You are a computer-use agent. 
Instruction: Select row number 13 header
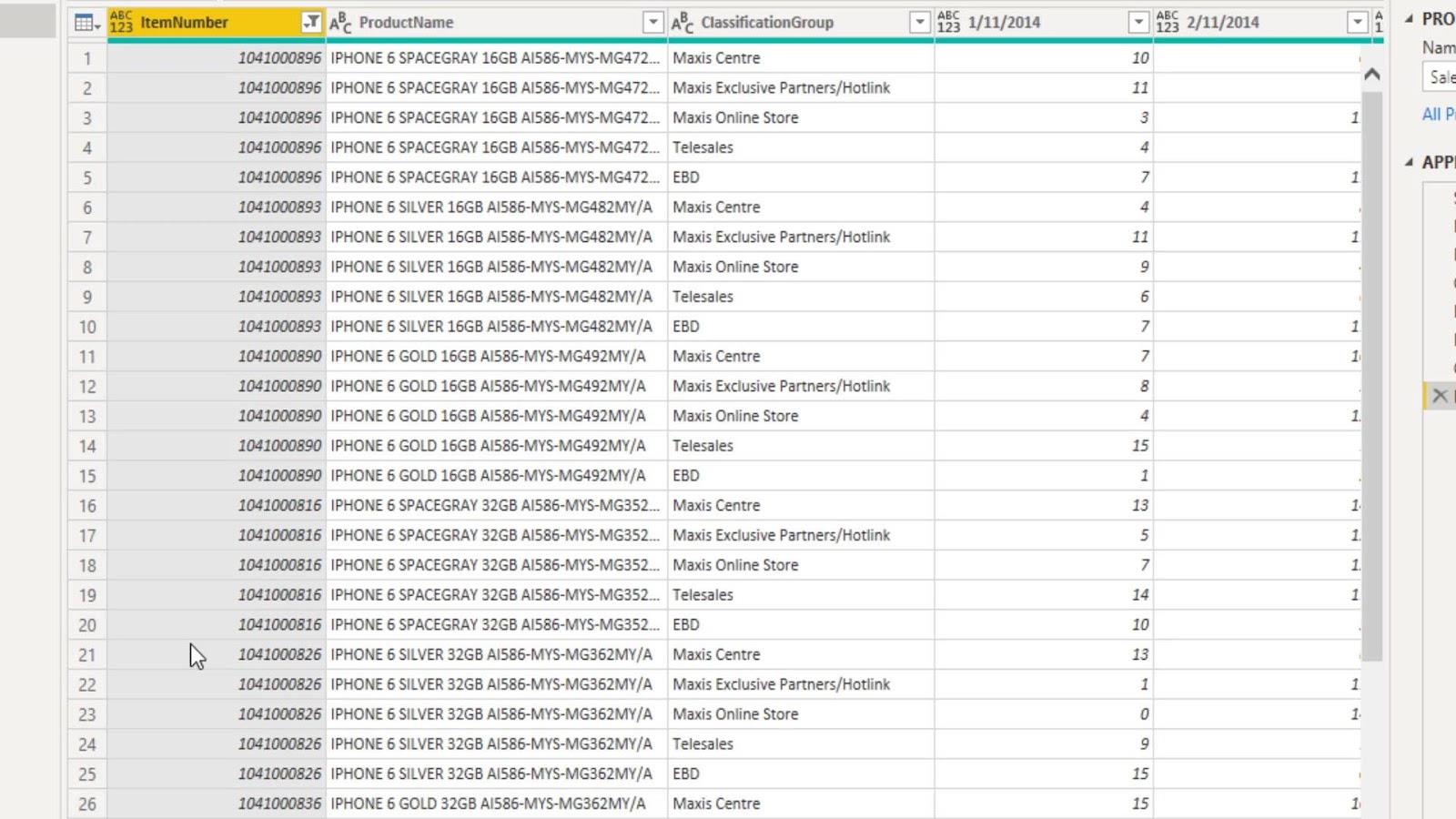[x=87, y=416]
